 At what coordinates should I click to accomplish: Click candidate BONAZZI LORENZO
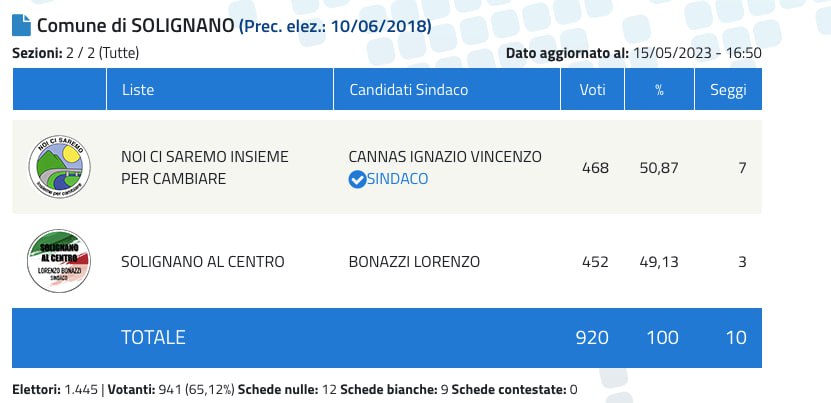point(414,262)
